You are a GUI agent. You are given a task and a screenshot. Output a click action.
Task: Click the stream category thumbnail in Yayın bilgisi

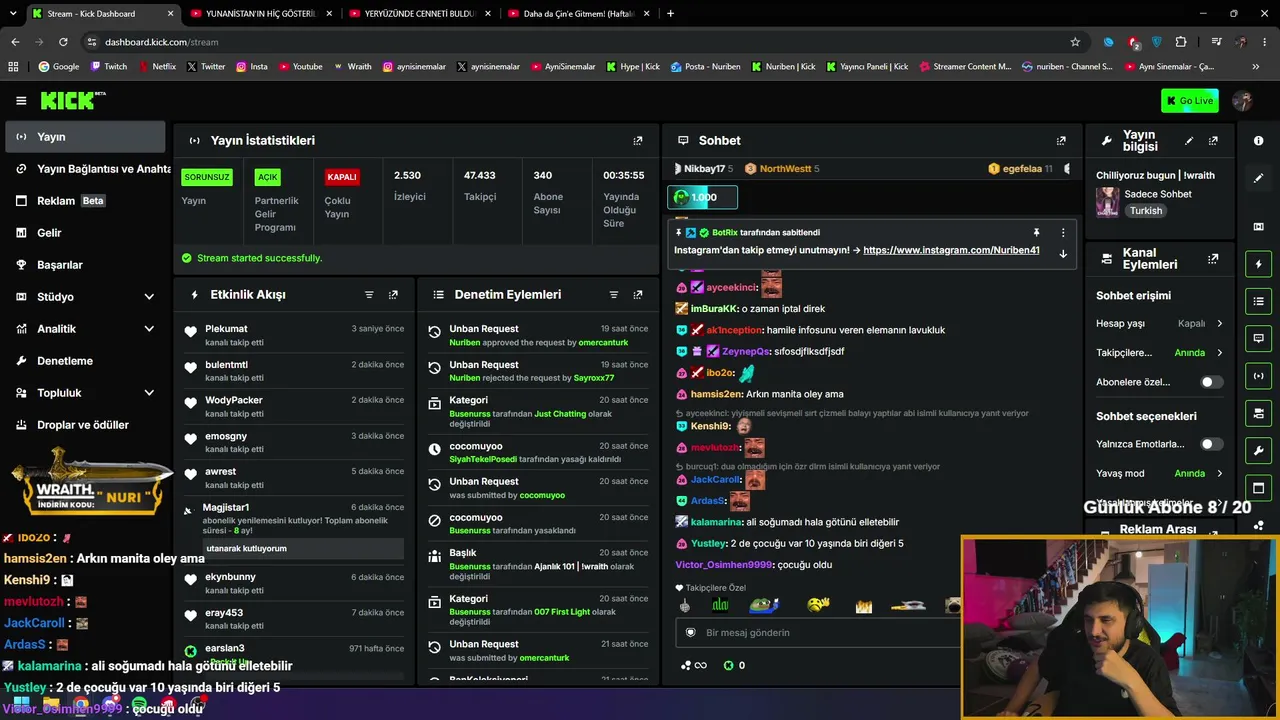(1107, 202)
